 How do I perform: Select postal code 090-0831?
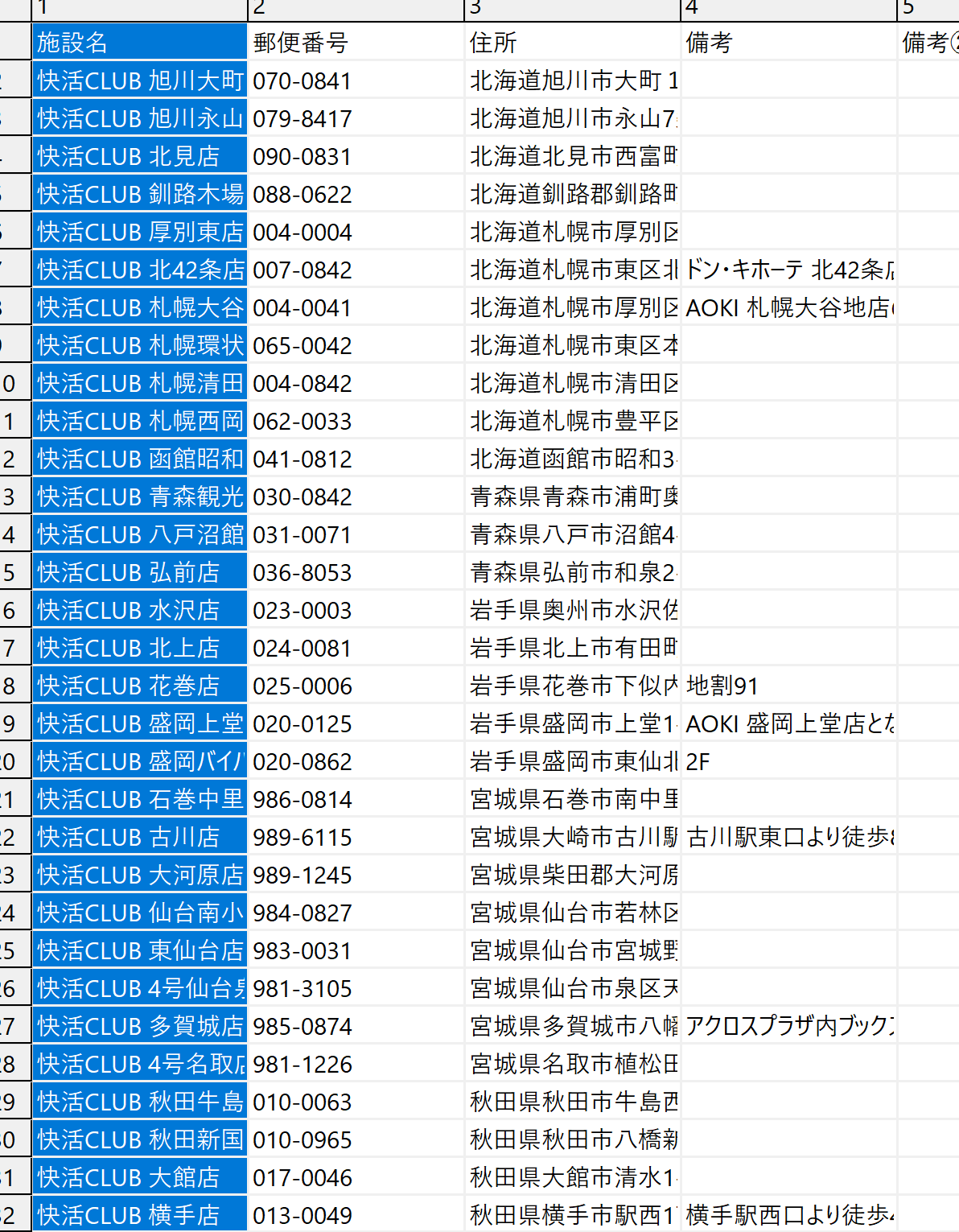[x=356, y=155]
